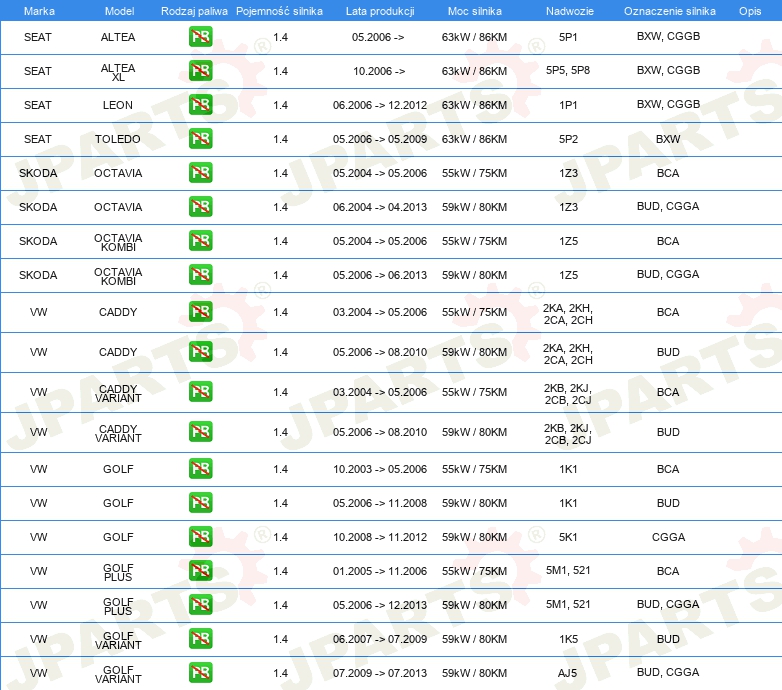
Task: Click the lone CGGA engine code cell
Action: [668, 537]
